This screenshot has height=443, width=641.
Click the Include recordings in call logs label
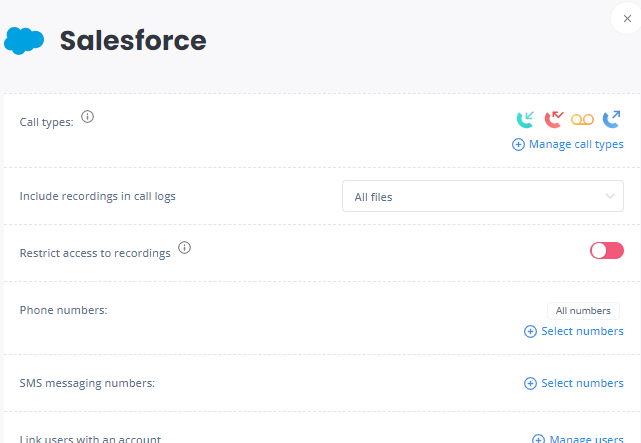click(x=98, y=196)
